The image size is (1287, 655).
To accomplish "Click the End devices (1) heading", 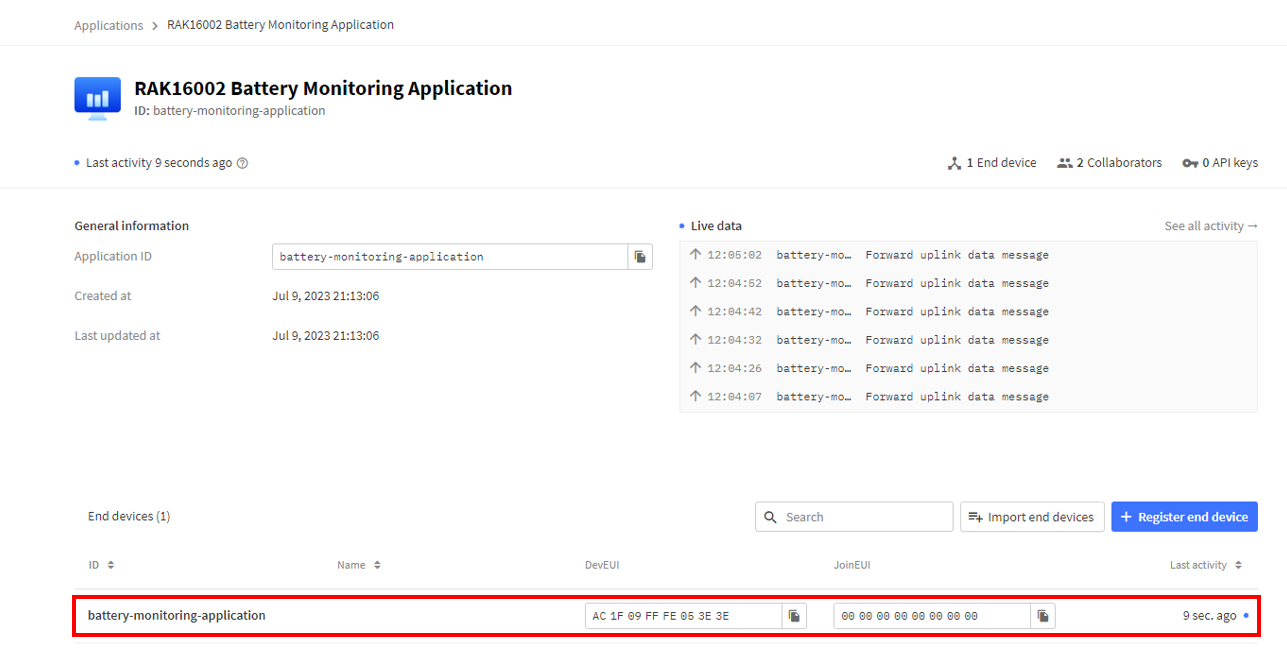I will [x=129, y=517].
